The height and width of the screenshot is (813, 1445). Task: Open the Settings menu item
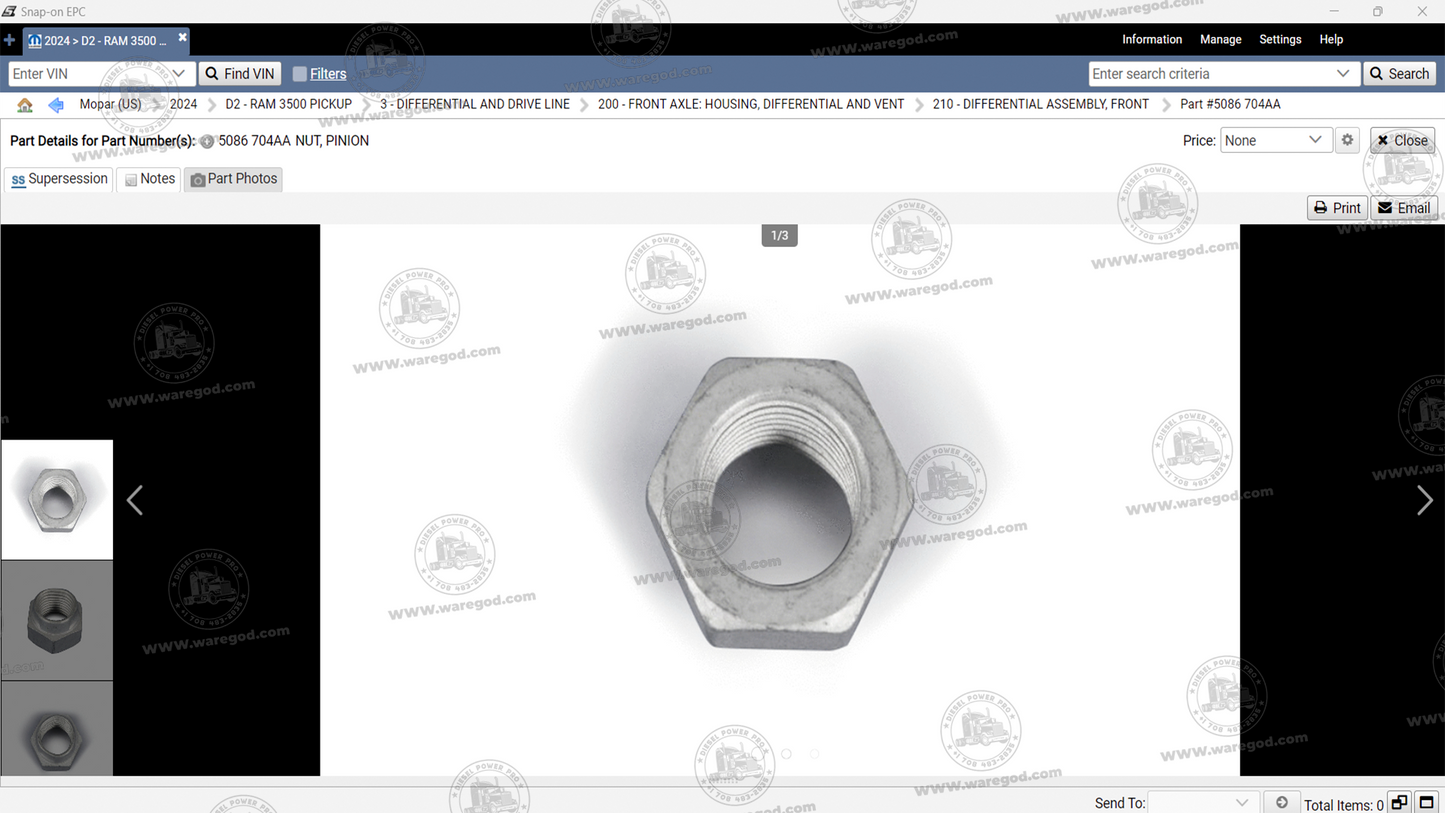pyautogui.click(x=1280, y=39)
